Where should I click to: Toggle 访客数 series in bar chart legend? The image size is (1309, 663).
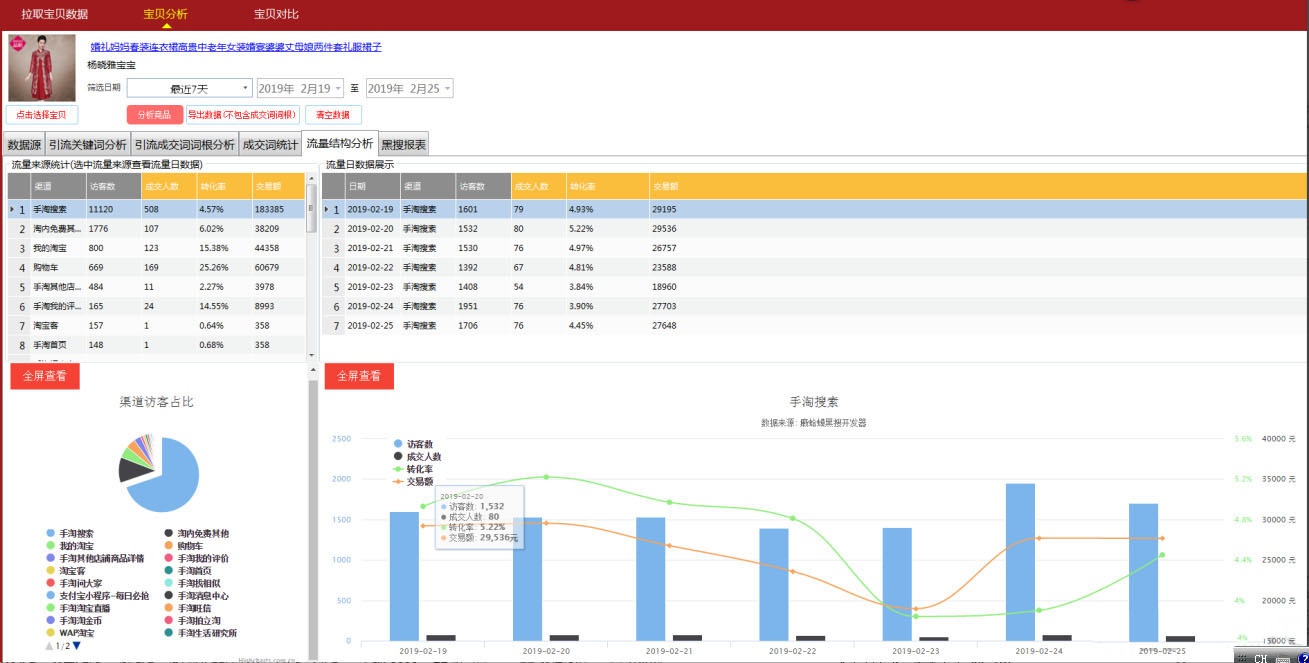[x=414, y=444]
